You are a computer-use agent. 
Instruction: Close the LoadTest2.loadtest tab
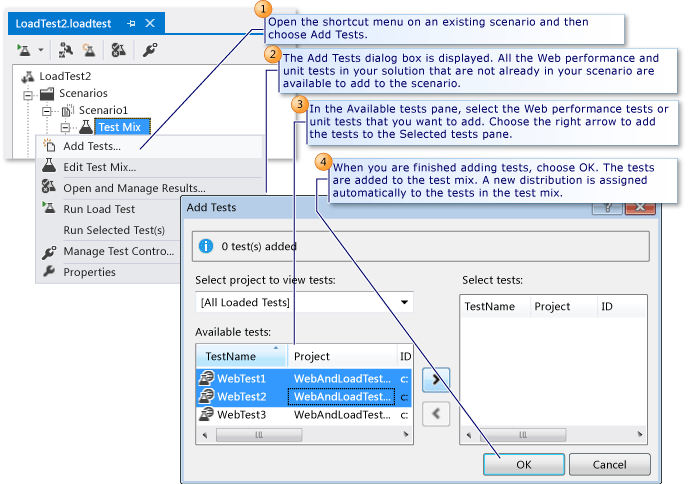pyautogui.click(x=150, y=23)
